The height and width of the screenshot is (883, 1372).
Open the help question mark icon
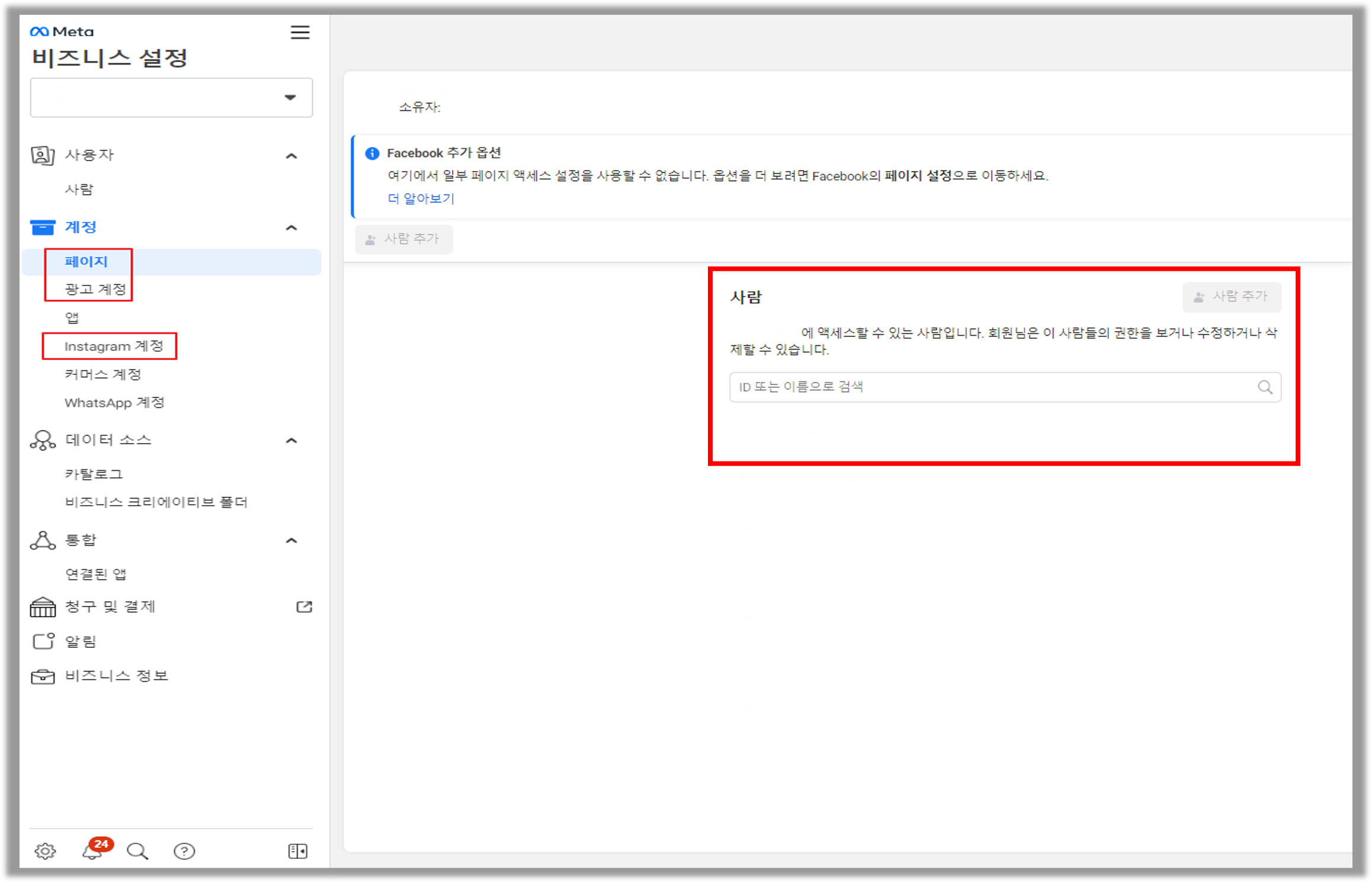184,851
